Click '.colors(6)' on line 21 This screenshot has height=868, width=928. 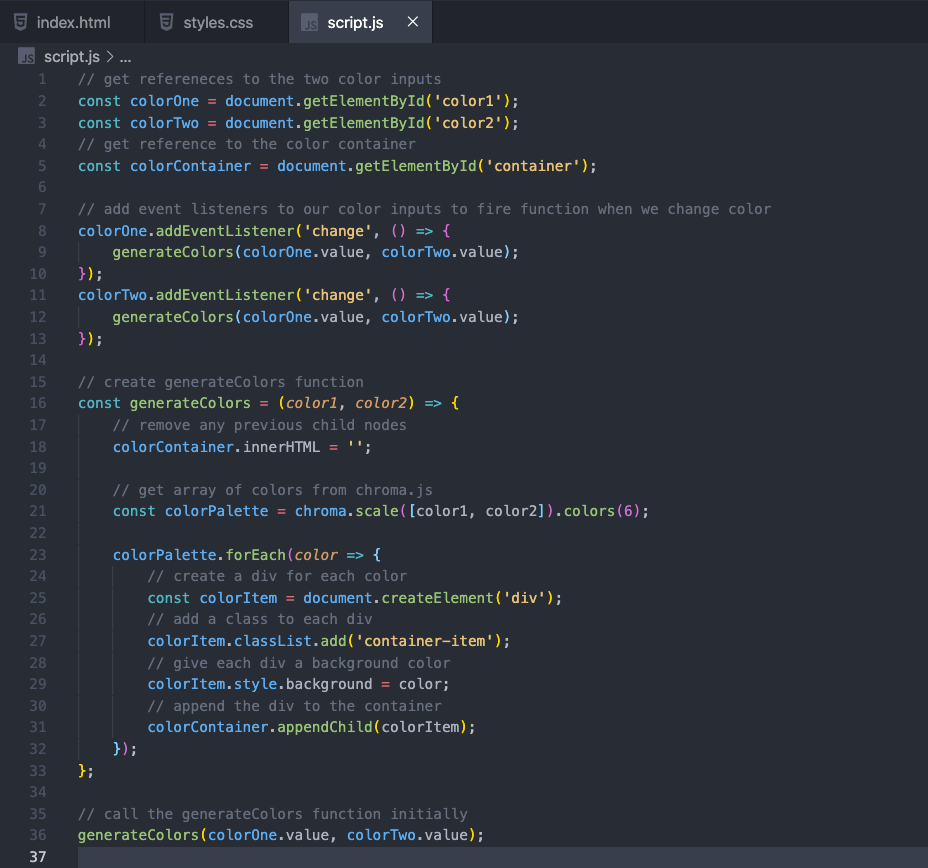[597, 511]
